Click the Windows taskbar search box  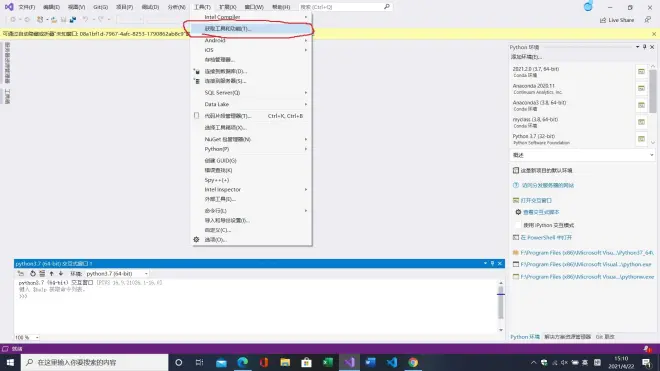[94, 362]
